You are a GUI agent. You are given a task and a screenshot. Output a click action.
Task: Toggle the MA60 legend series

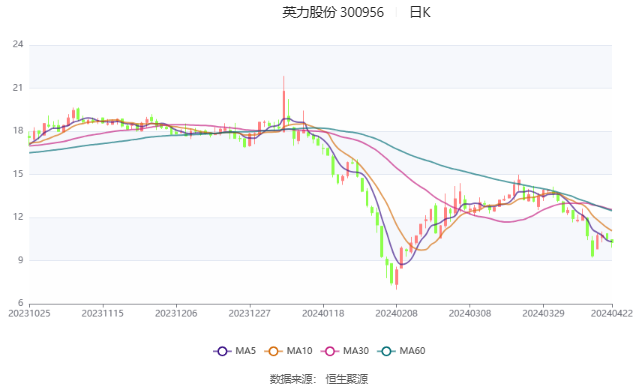coord(401,351)
